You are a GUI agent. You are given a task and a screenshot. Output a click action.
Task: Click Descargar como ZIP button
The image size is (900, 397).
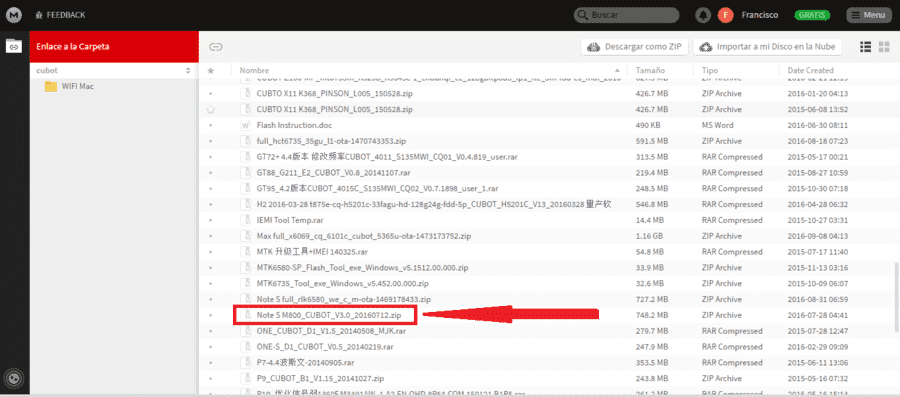coord(634,47)
